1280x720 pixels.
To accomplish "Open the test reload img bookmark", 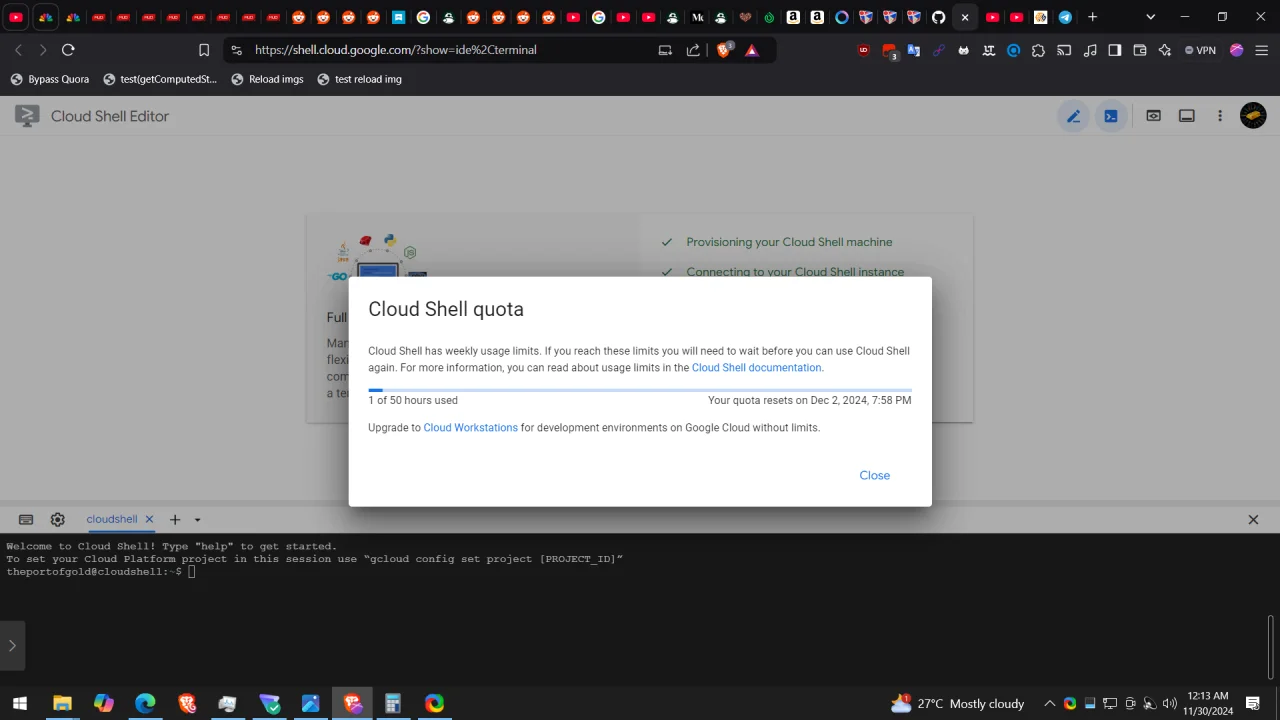I will [359, 79].
